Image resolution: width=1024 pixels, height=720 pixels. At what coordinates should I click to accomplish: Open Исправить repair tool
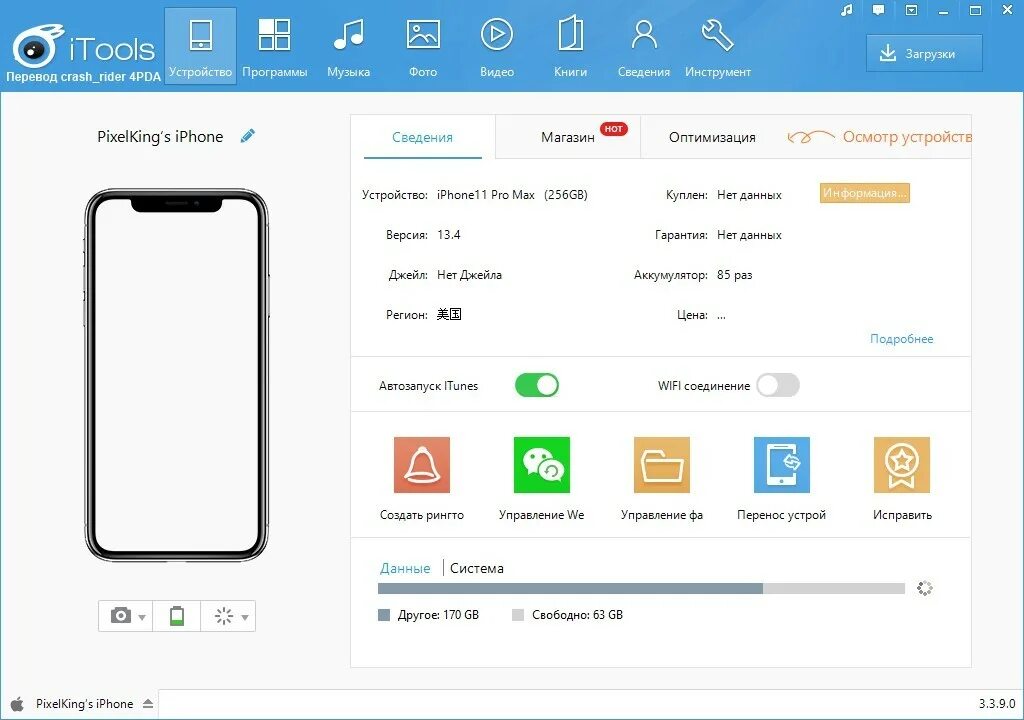(902, 479)
